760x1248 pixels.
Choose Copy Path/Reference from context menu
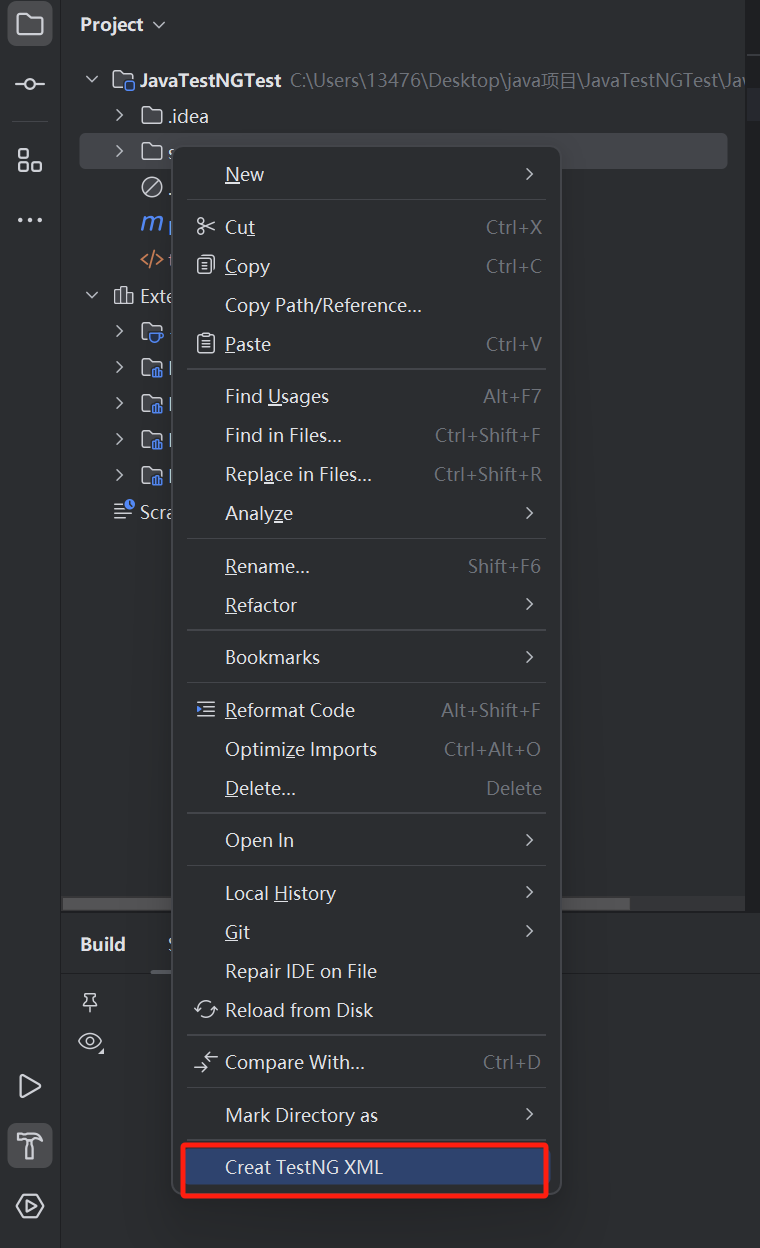pos(366,305)
